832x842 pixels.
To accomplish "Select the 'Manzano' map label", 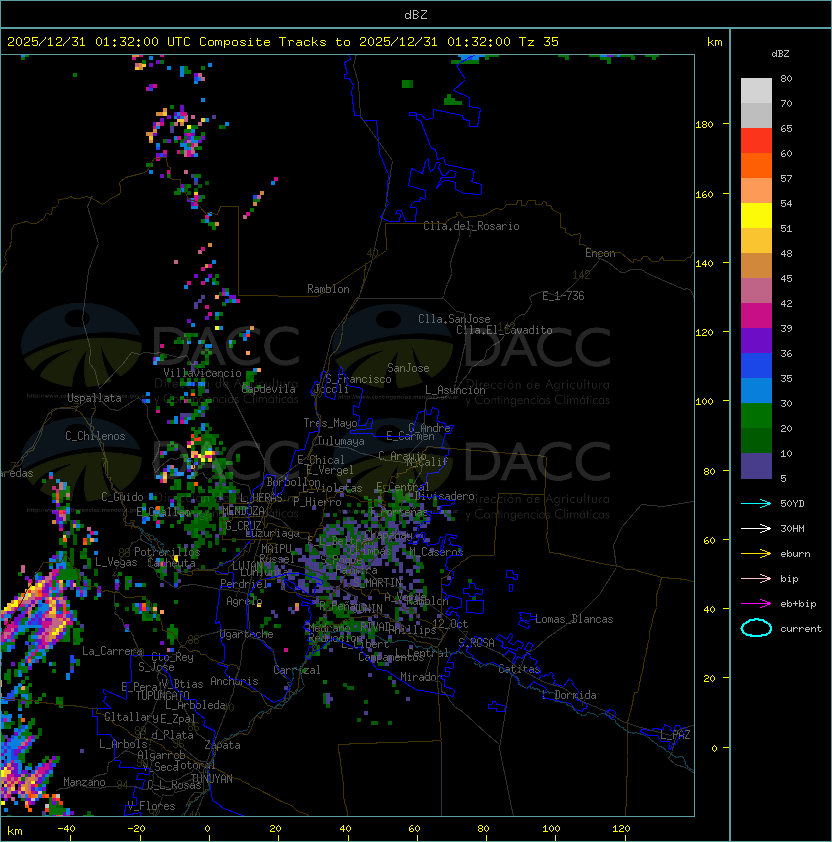I will 84,782.
